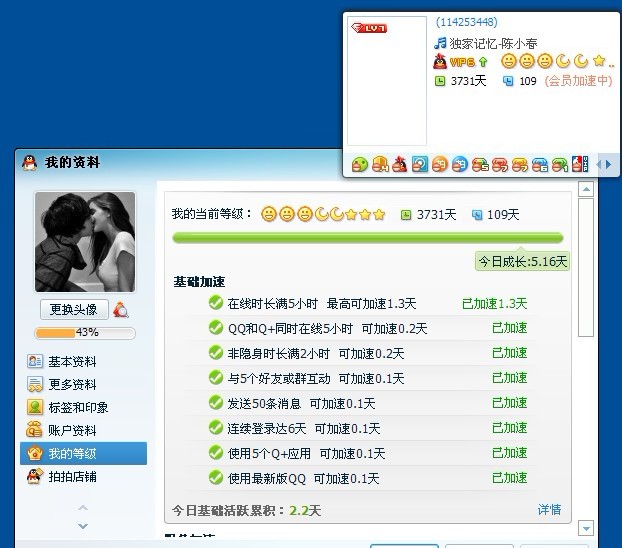Click the 会员加速中 link in the profile card
The image size is (622, 548).
[579, 81]
